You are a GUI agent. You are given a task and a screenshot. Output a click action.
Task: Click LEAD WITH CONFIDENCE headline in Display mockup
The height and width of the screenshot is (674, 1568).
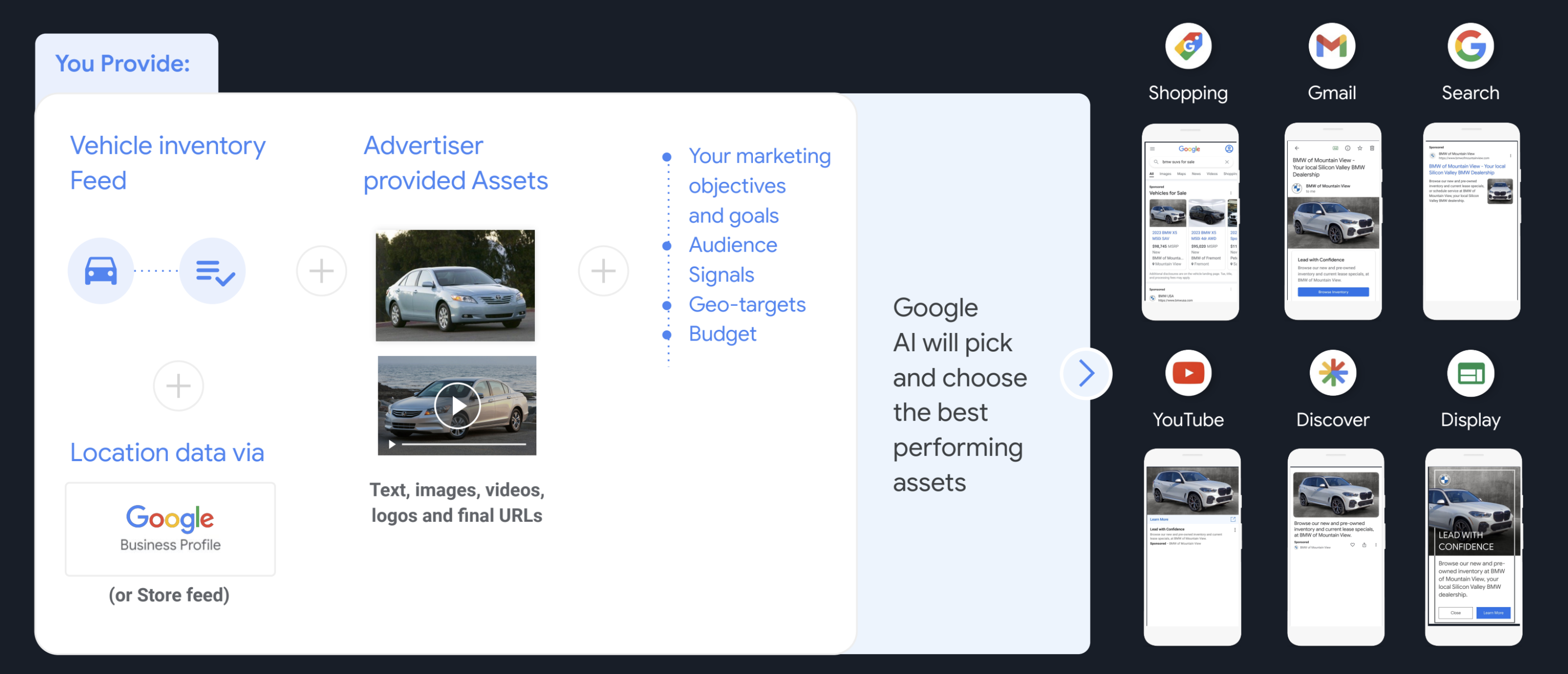(1466, 541)
